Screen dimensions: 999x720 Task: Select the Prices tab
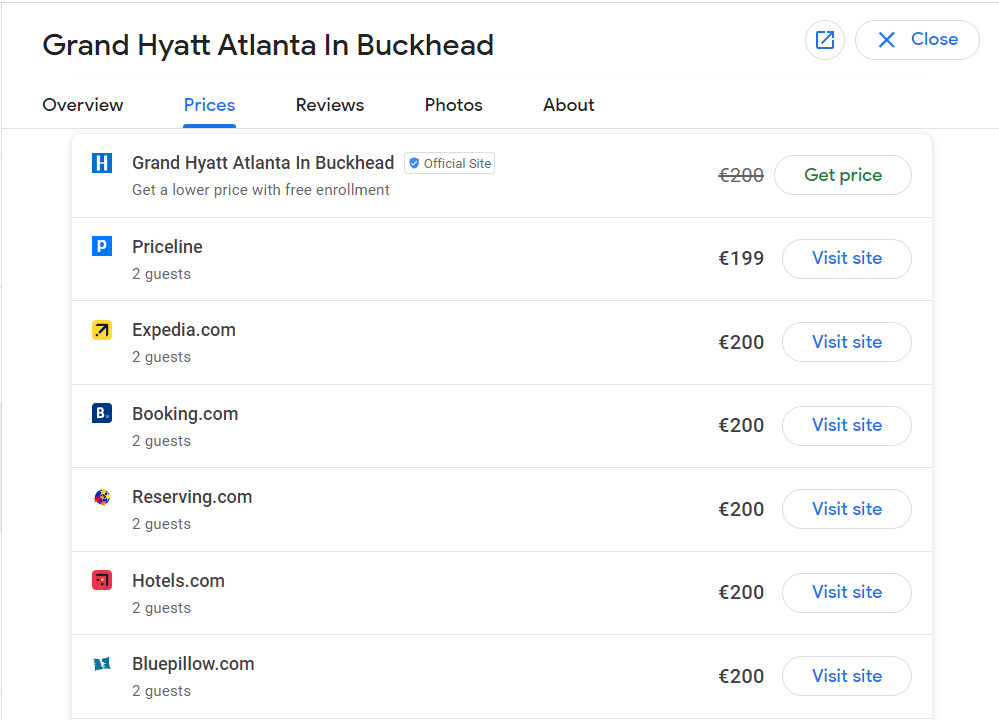210,105
